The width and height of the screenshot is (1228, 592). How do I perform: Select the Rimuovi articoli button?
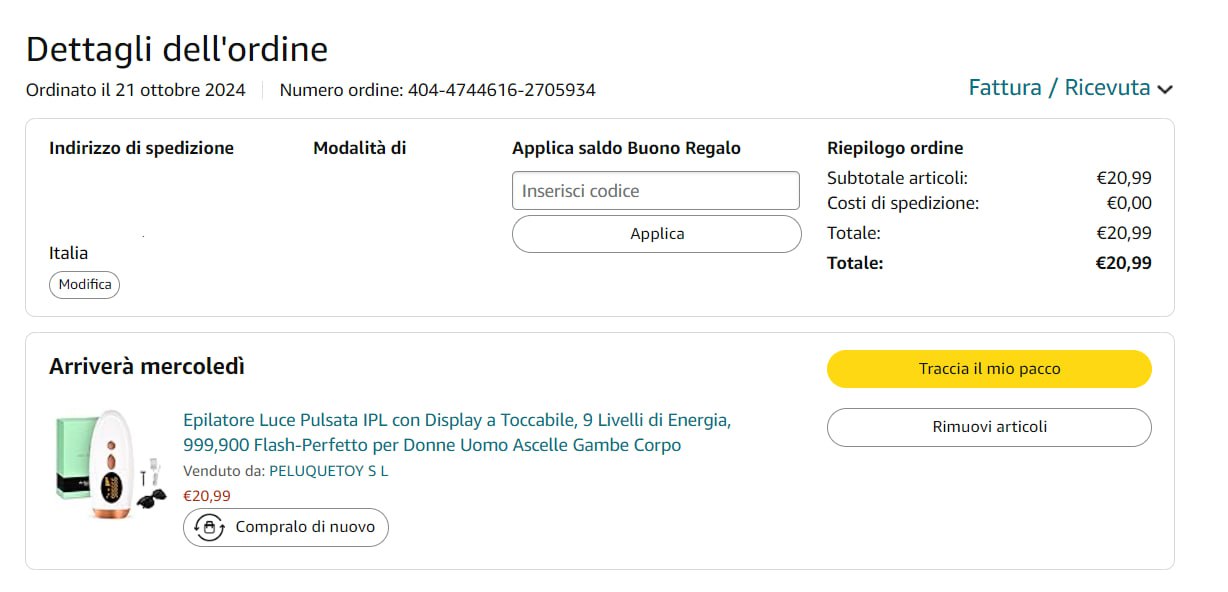(989, 427)
